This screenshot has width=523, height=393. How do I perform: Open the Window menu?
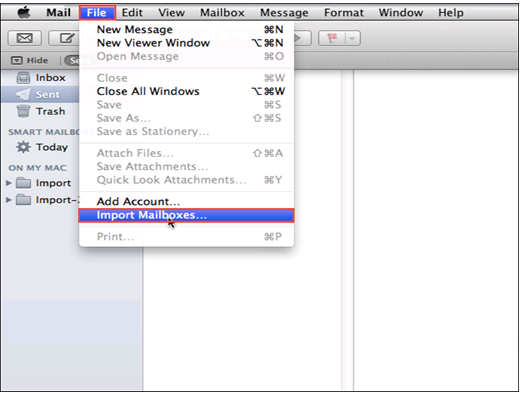click(401, 13)
